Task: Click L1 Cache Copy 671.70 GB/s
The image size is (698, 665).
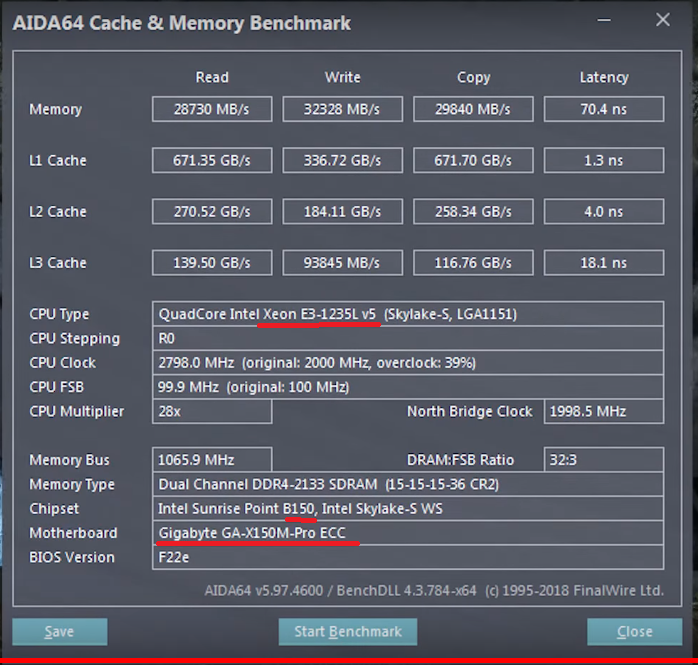Action: pos(473,160)
